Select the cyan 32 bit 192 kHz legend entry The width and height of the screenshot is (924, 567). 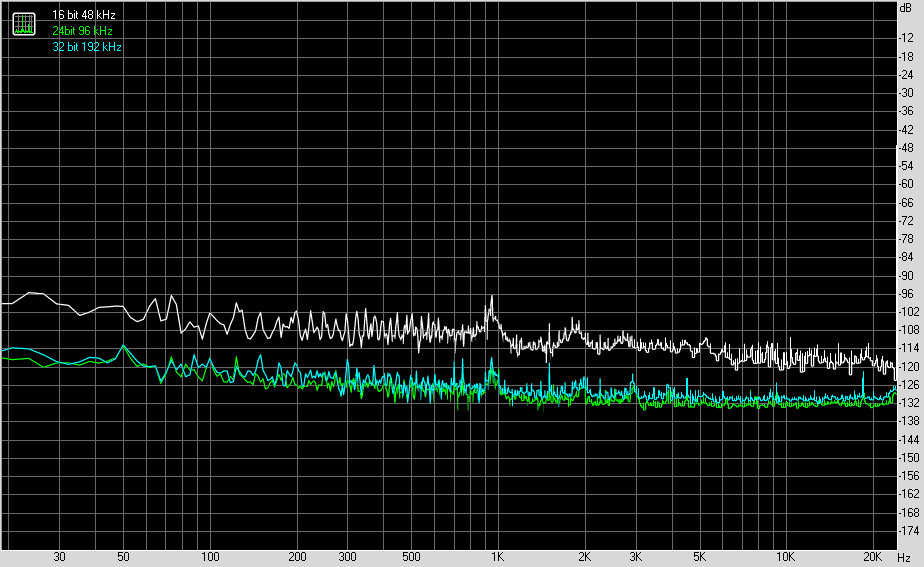pyautogui.click(x=87, y=47)
